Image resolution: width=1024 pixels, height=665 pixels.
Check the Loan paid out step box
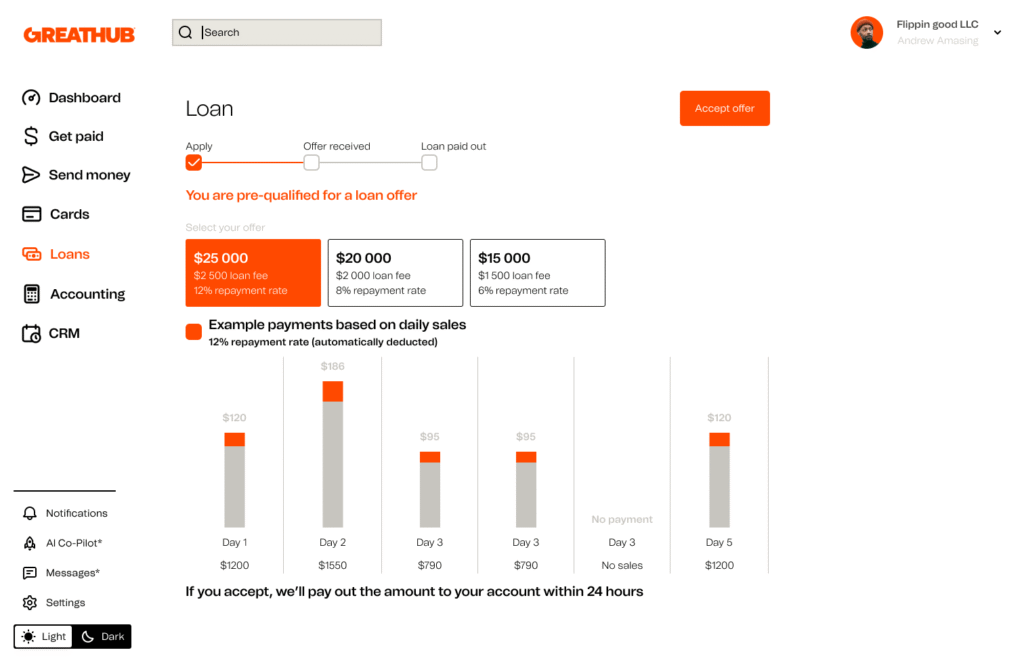pyautogui.click(x=429, y=163)
